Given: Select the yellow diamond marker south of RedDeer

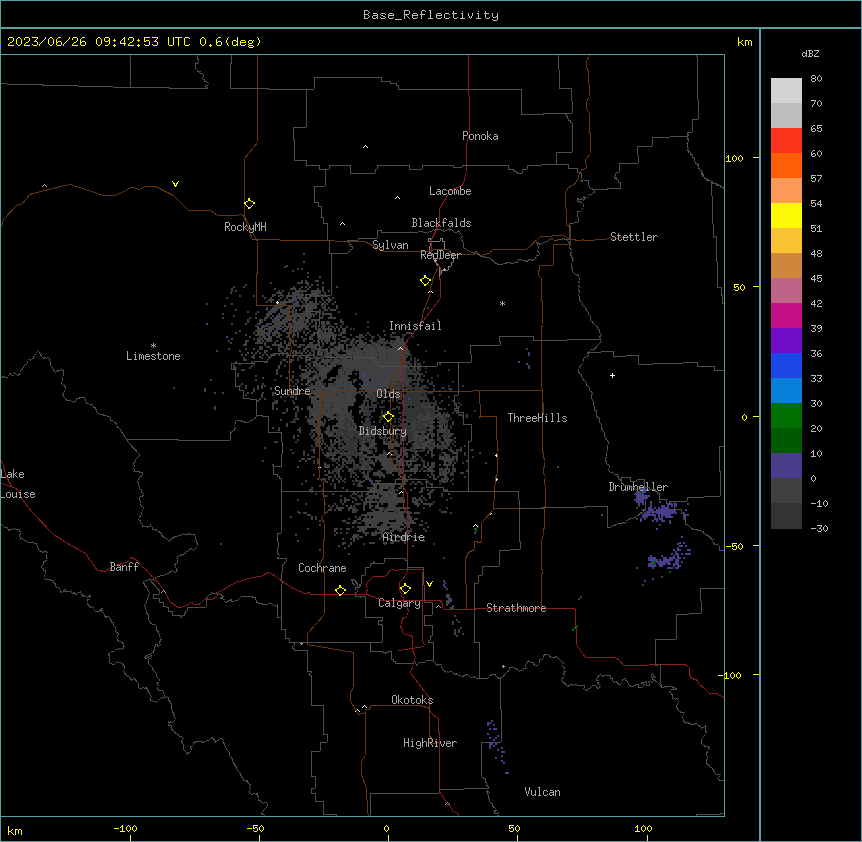Looking at the screenshot, I should coord(426,281).
